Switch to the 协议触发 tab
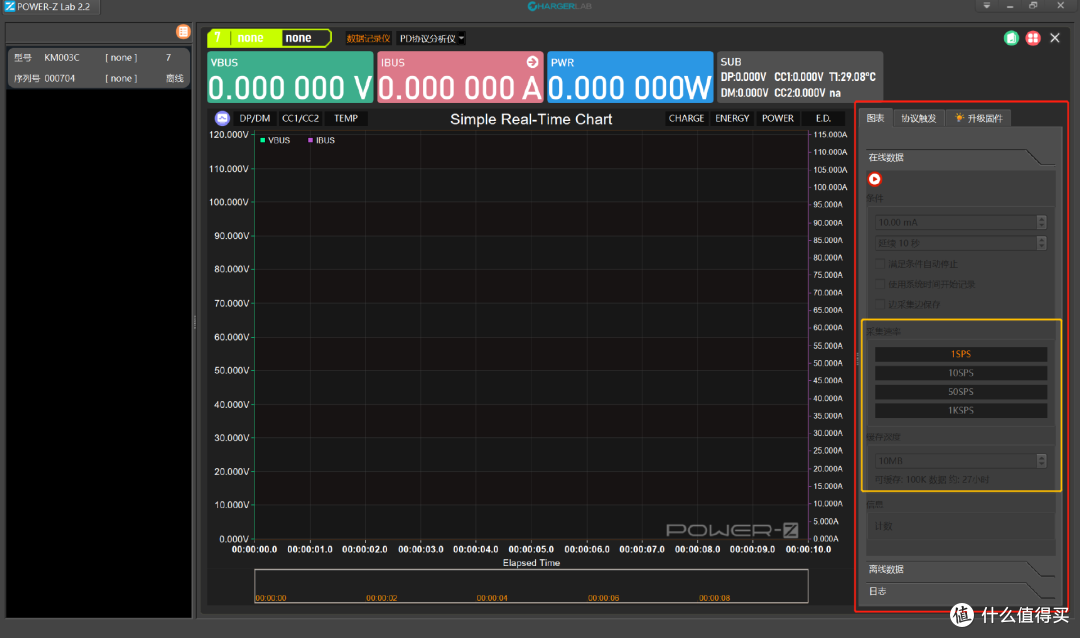Image resolution: width=1080 pixels, height=638 pixels. pyautogui.click(x=919, y=118)
